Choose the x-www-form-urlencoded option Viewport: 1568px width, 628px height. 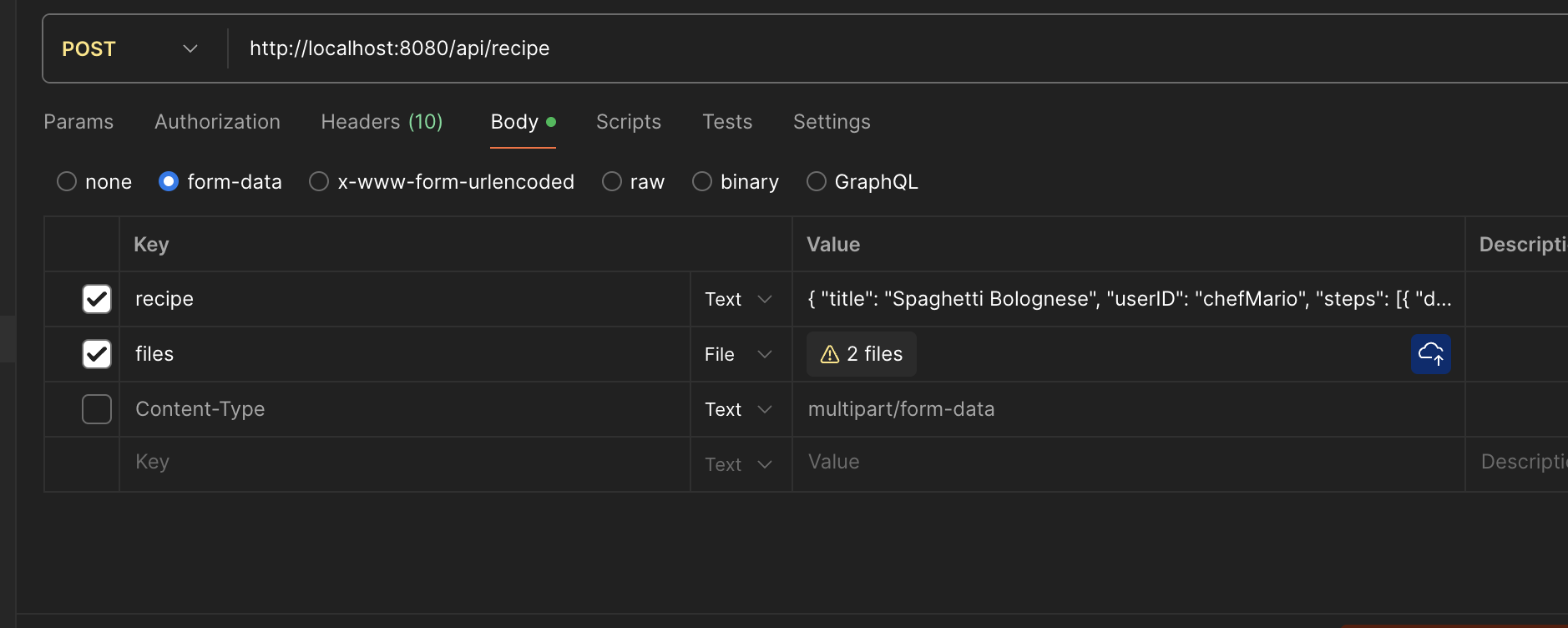pyautogui.click(x=319, y=181)
